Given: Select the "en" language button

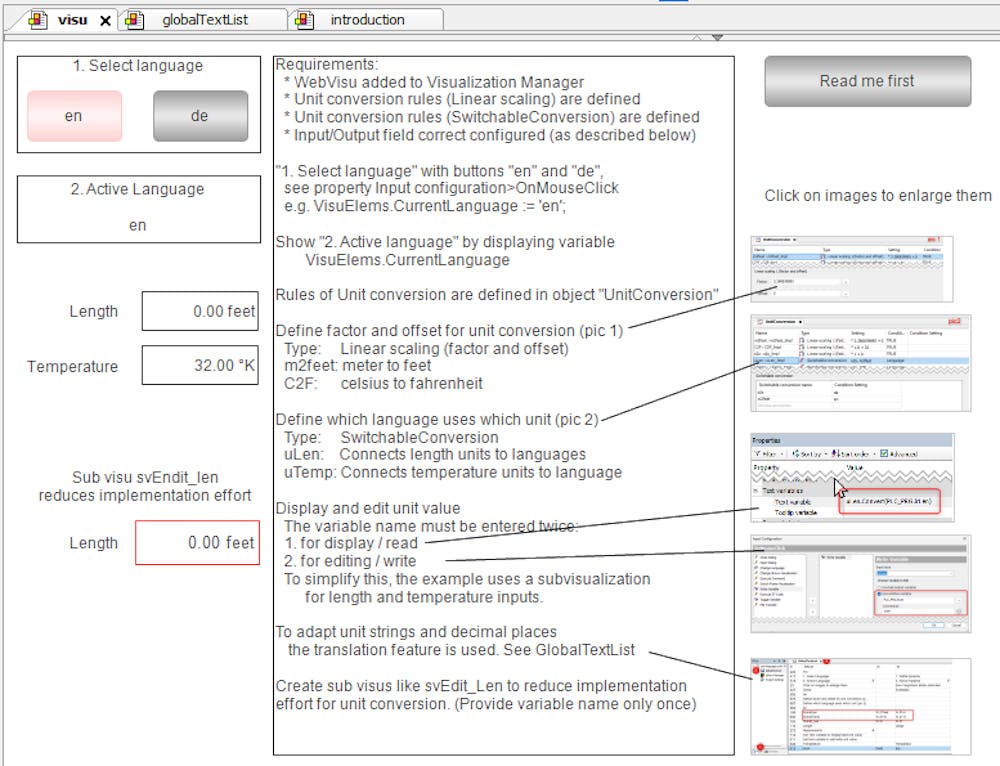Looking at the screenshot, I should [x=73, y=116].
